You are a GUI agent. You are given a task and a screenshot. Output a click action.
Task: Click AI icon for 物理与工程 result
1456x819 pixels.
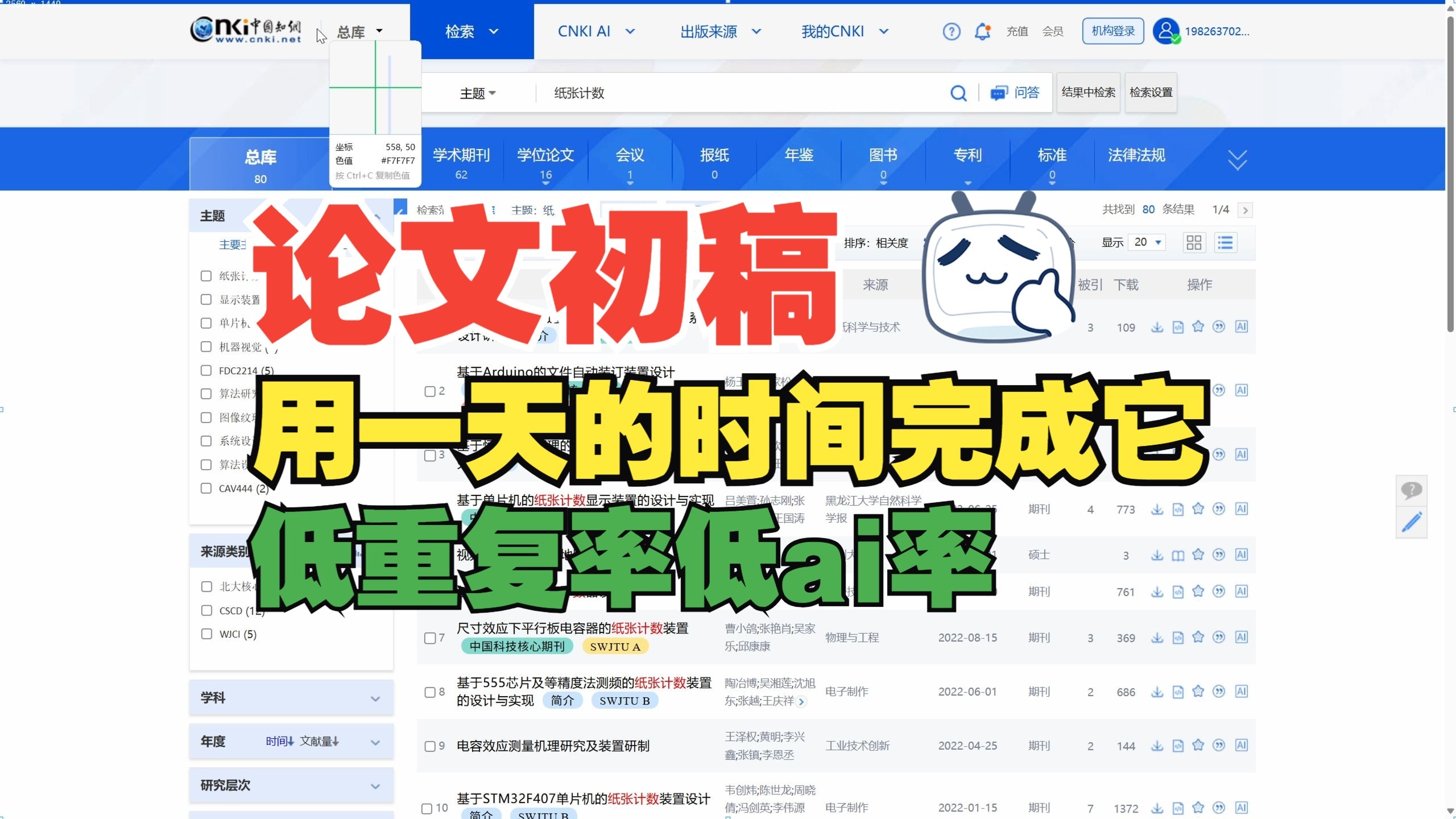click(1241, 637)
